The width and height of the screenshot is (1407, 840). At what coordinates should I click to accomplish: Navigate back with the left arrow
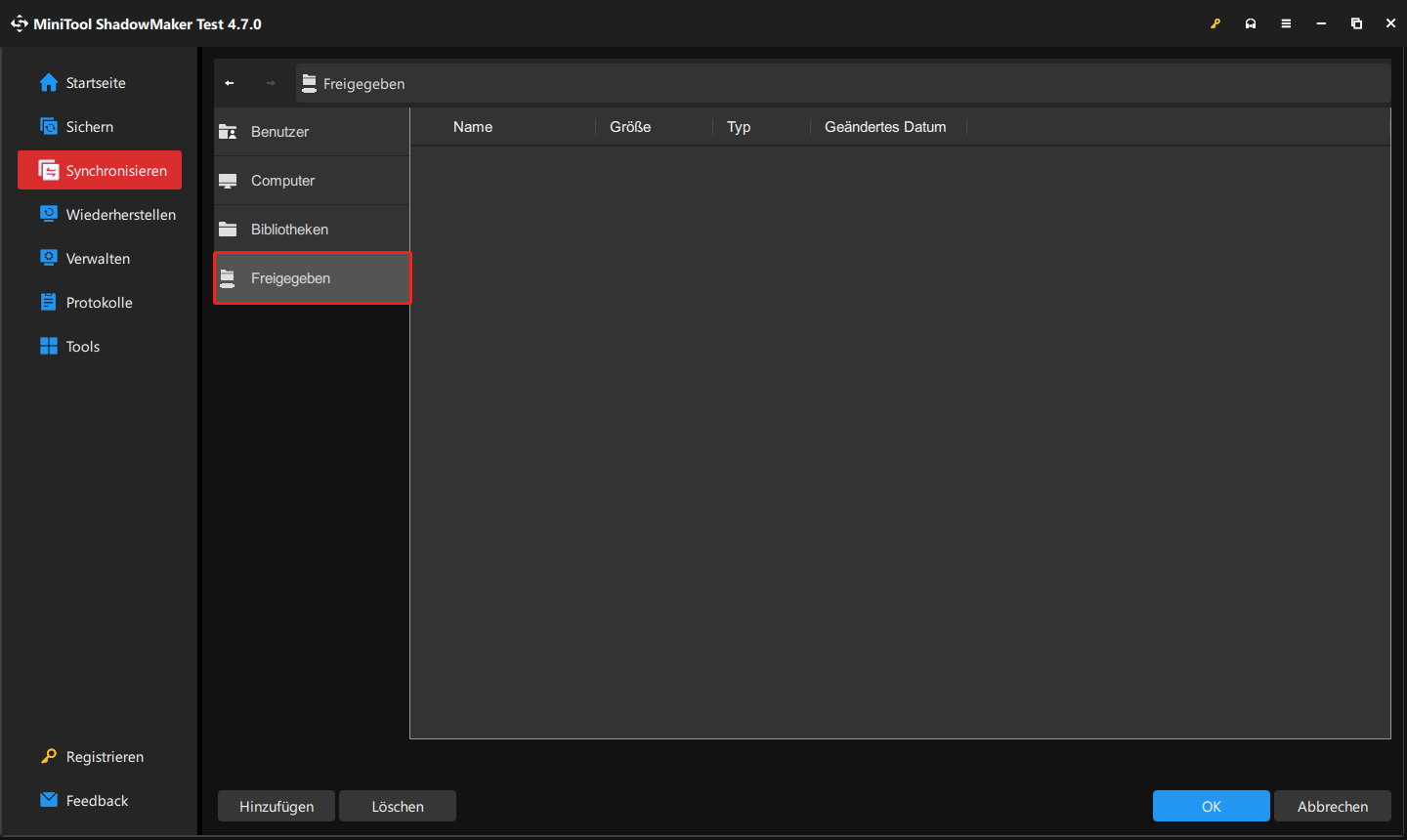[230, 83]
